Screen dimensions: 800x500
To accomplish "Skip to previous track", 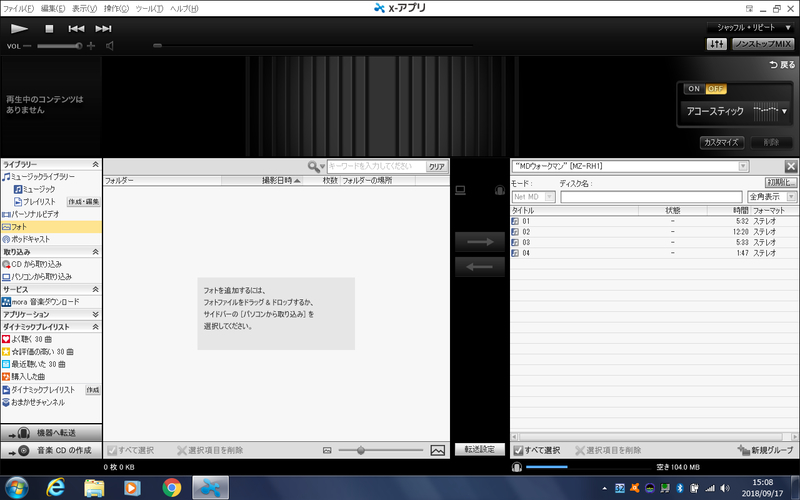I will click(76, 29).
